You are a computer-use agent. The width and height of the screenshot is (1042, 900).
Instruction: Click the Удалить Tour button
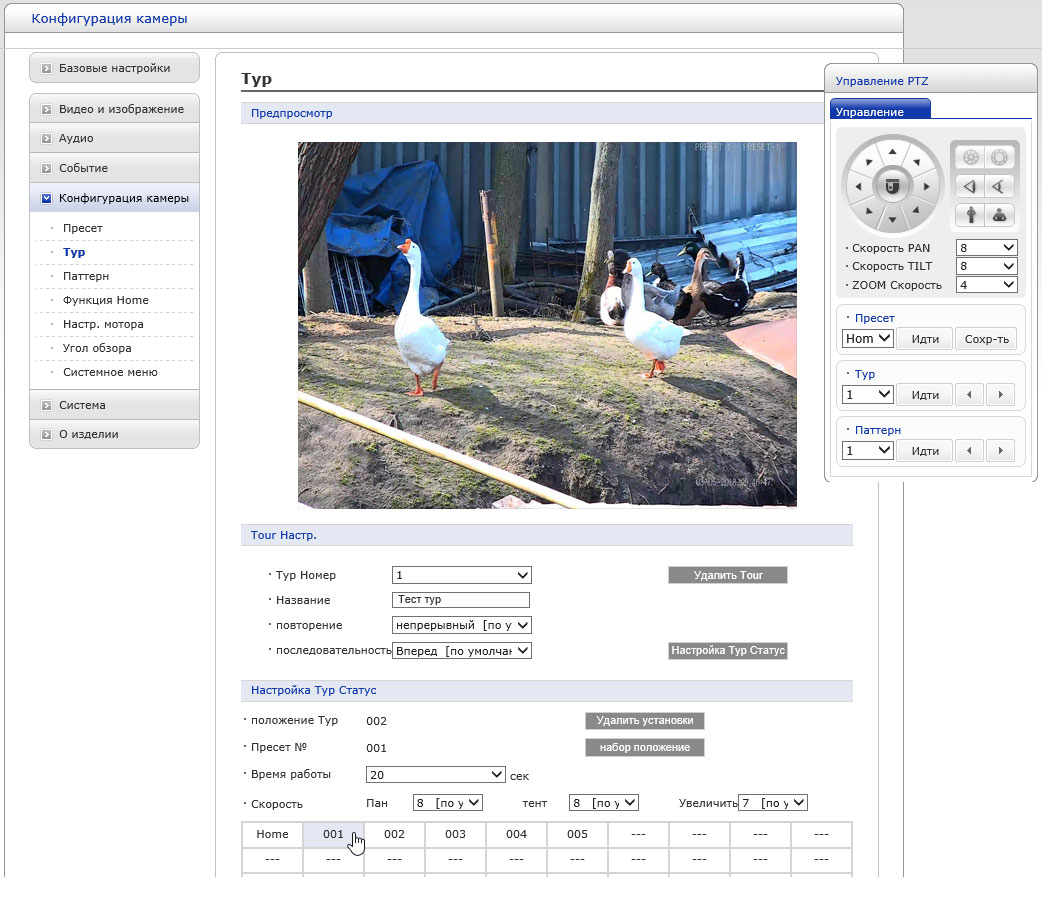coord(727,575)
